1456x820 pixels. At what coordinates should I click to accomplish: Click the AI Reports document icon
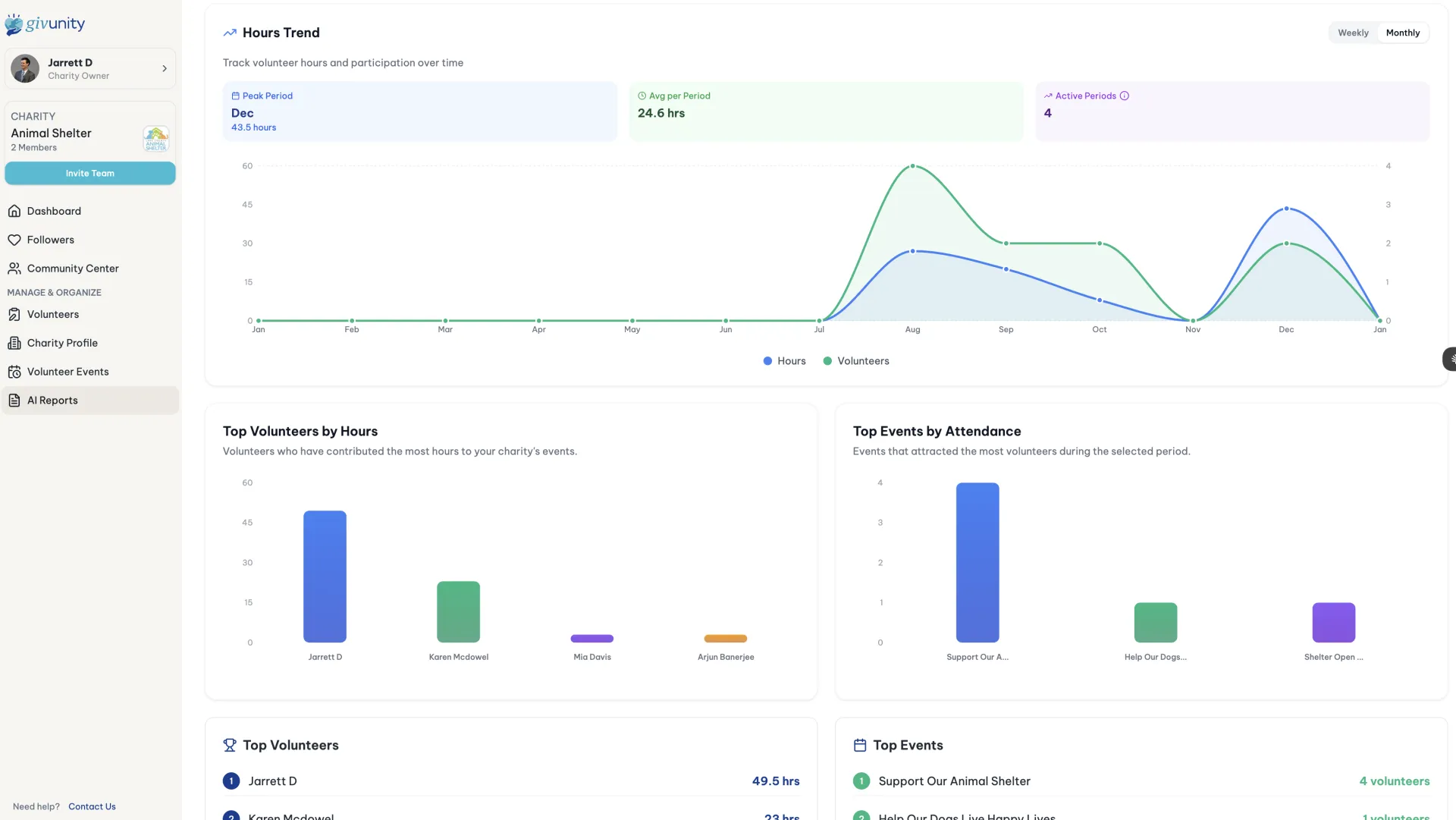point(14,401)
